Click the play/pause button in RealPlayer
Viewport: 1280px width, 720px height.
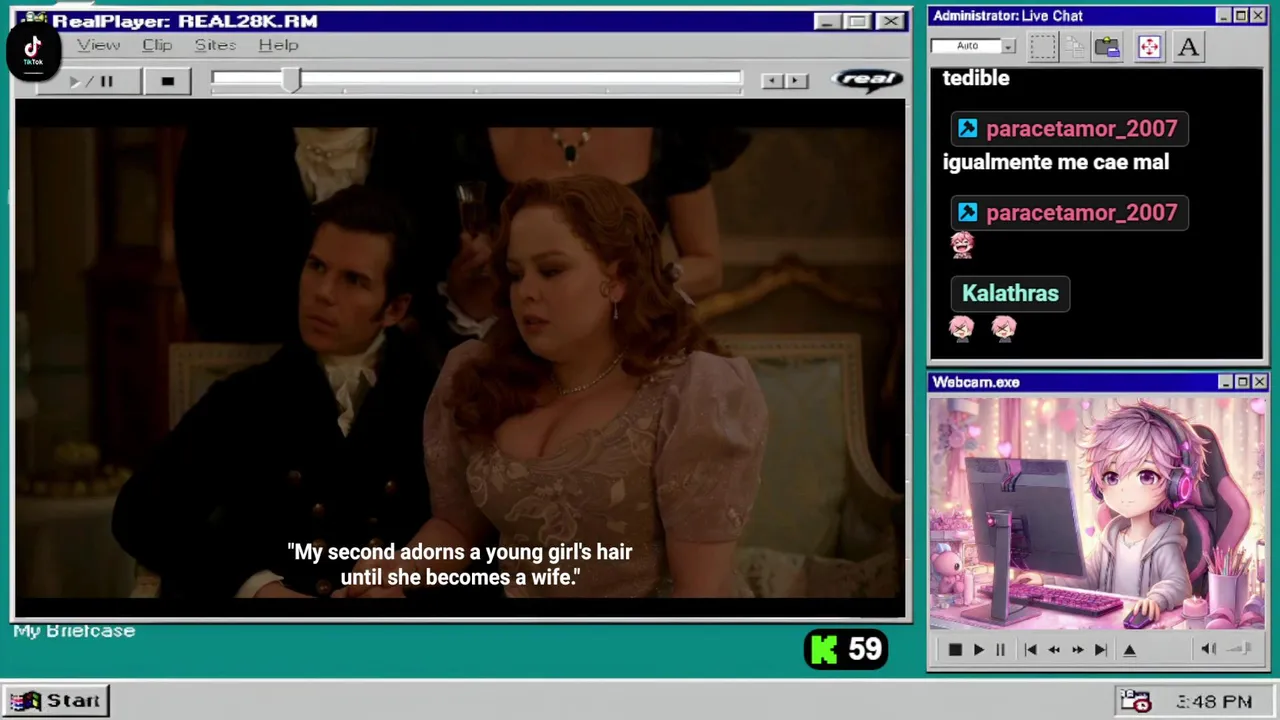90,81
